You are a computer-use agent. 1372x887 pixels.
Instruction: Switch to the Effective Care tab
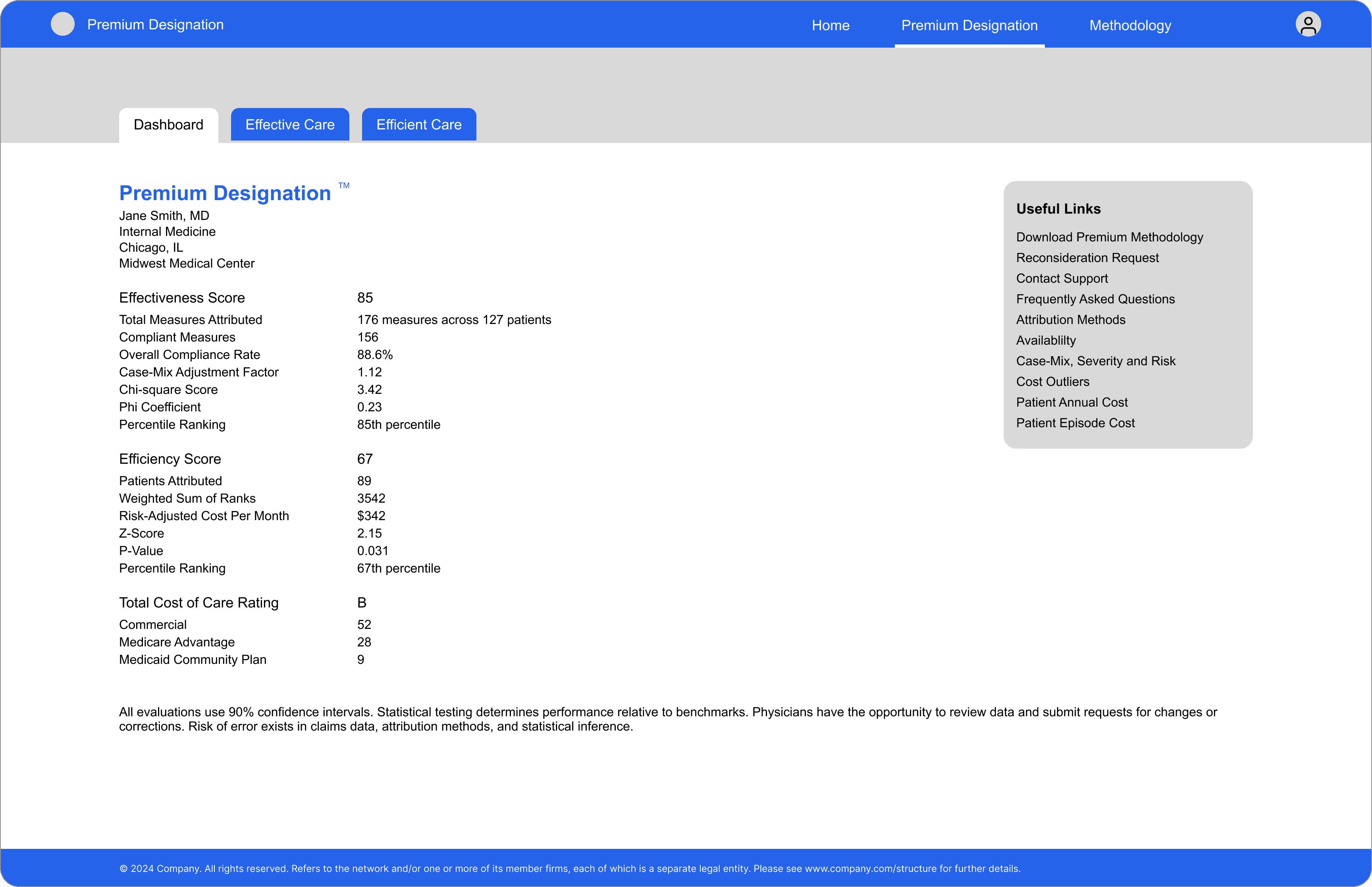(x=289, y=124)
